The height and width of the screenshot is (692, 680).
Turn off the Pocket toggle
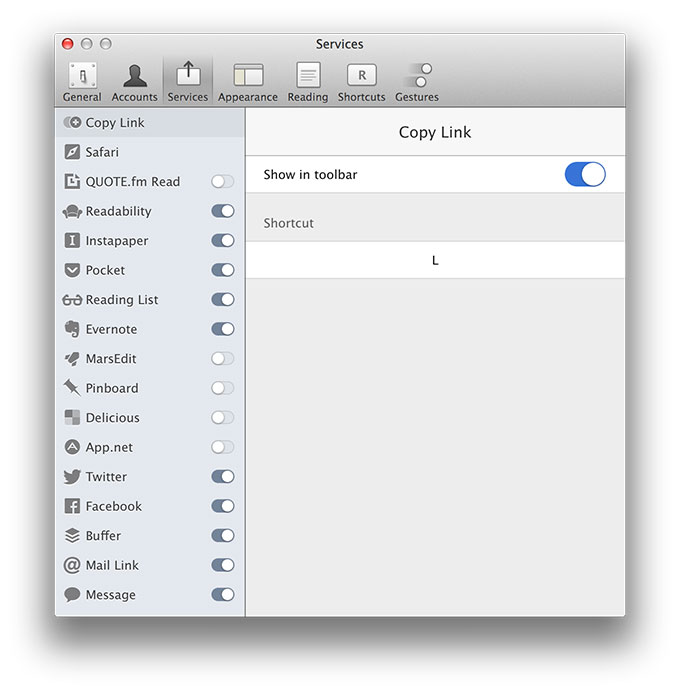point(222,270)
